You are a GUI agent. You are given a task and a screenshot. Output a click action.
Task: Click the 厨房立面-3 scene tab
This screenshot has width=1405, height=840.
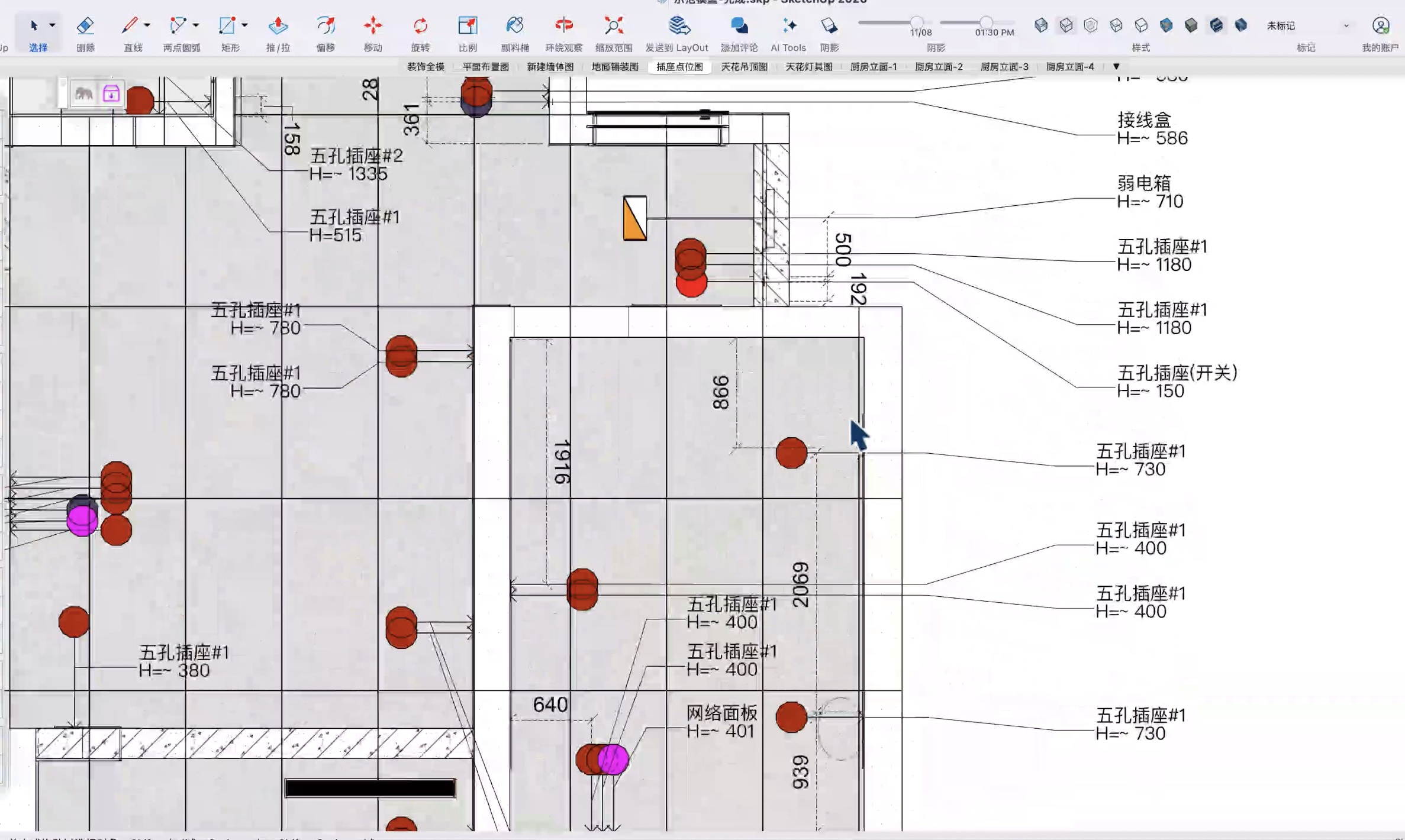point(1004,67)
